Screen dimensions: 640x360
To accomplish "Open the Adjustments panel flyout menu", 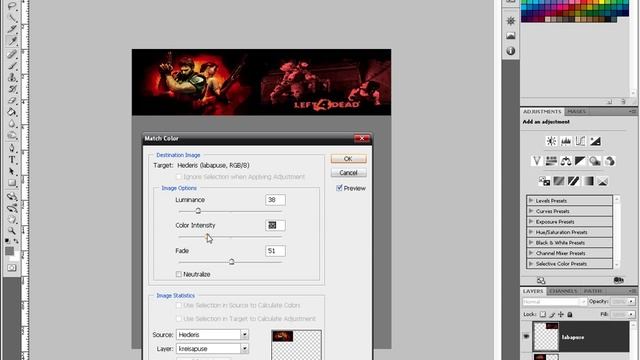I will pyautogui.click(x=633, y=111).
